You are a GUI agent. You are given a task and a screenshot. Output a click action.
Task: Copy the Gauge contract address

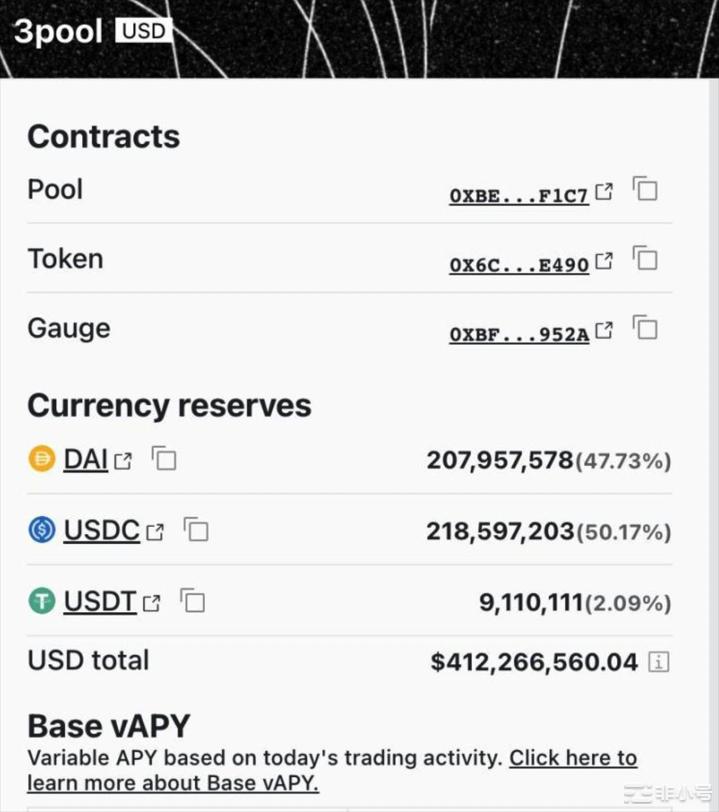[x=645, y=328]
